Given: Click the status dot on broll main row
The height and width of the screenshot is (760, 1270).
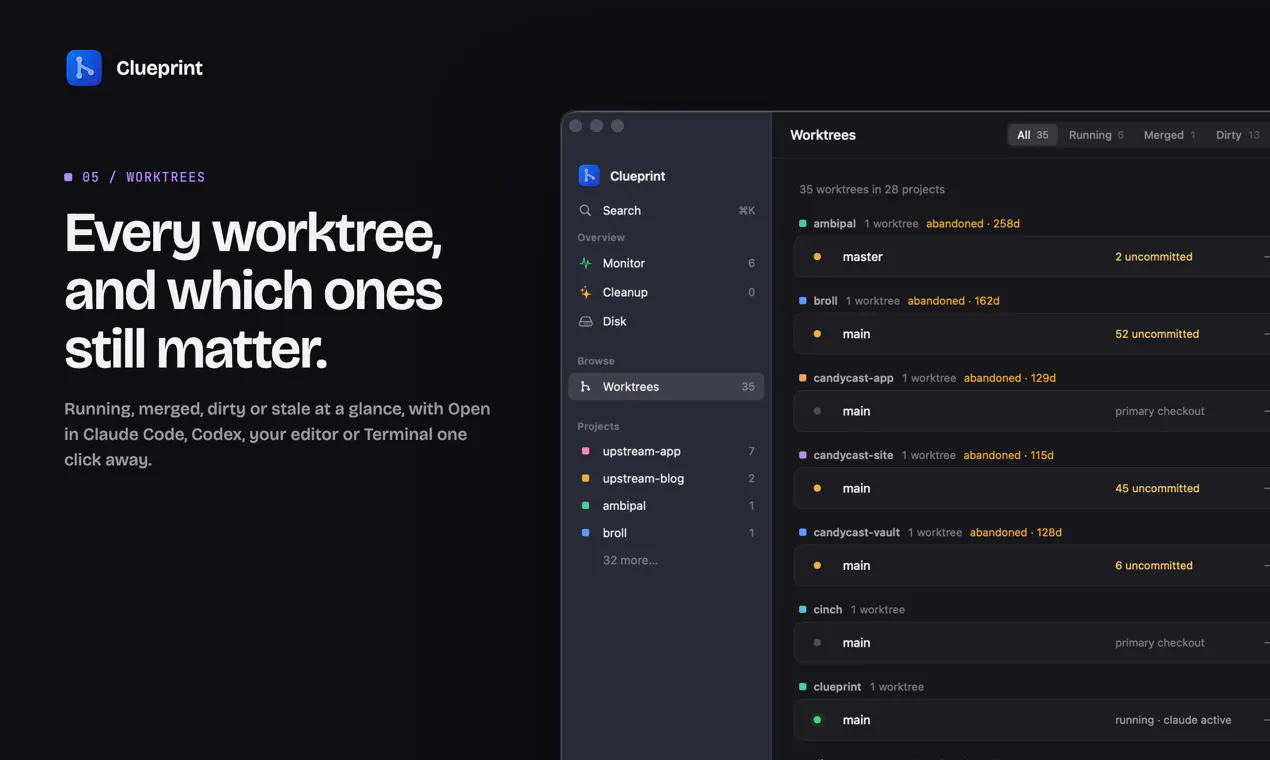Looking at the screenshot, I should [817, 334].
